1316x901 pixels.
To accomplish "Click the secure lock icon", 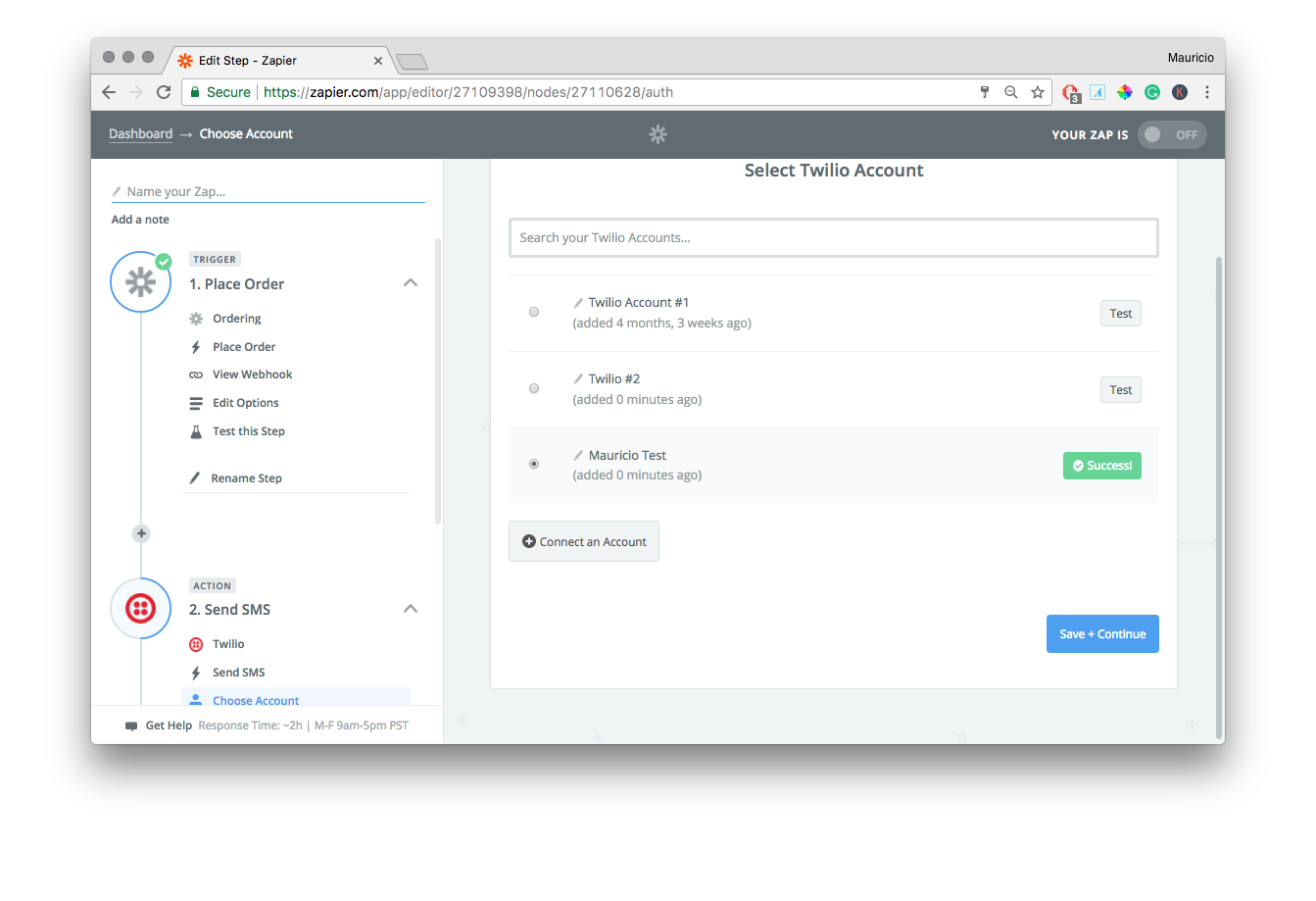I will pos(195,92).
